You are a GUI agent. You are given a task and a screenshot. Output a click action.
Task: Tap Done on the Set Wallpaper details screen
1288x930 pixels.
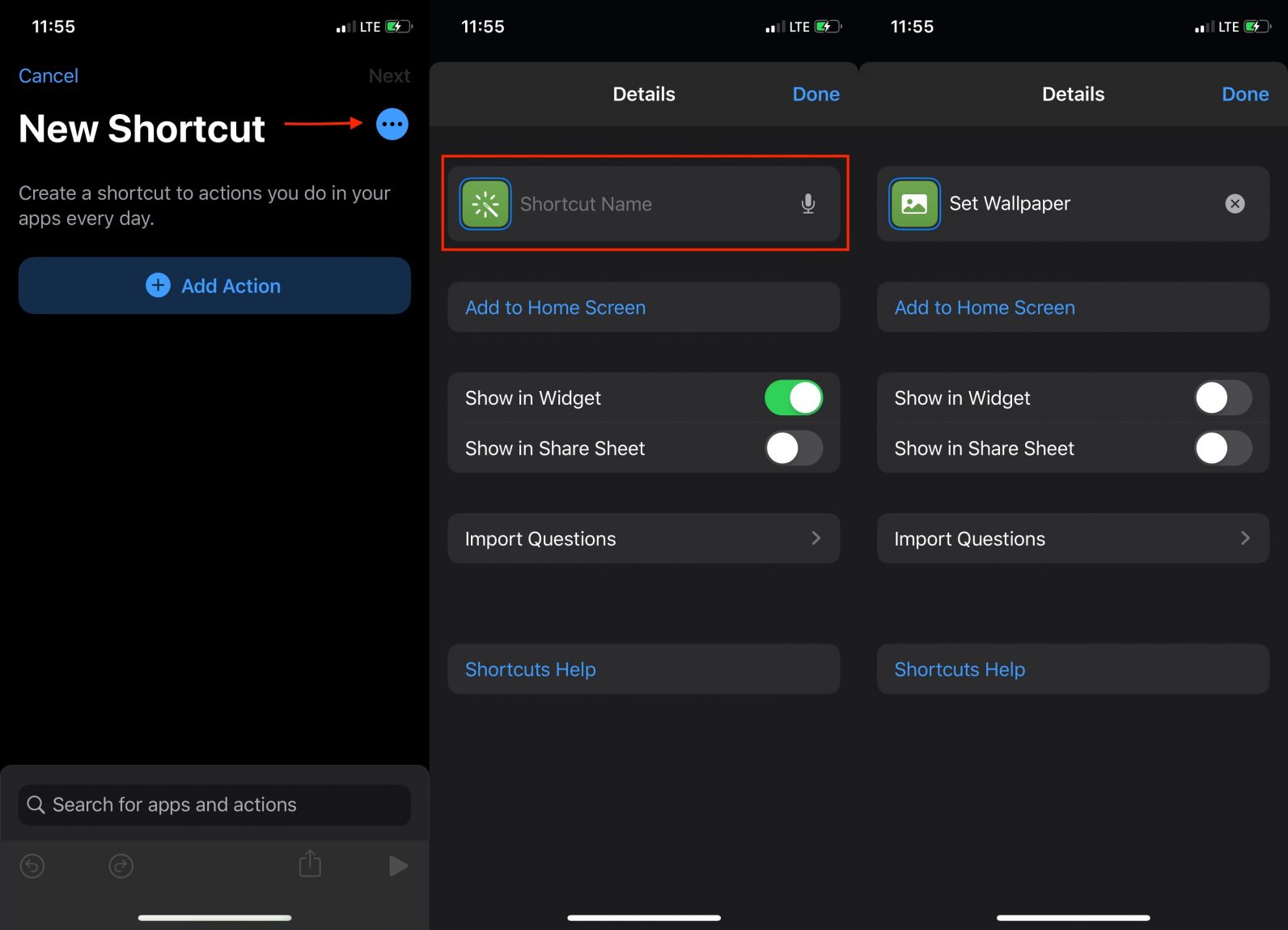(1244, 95)
